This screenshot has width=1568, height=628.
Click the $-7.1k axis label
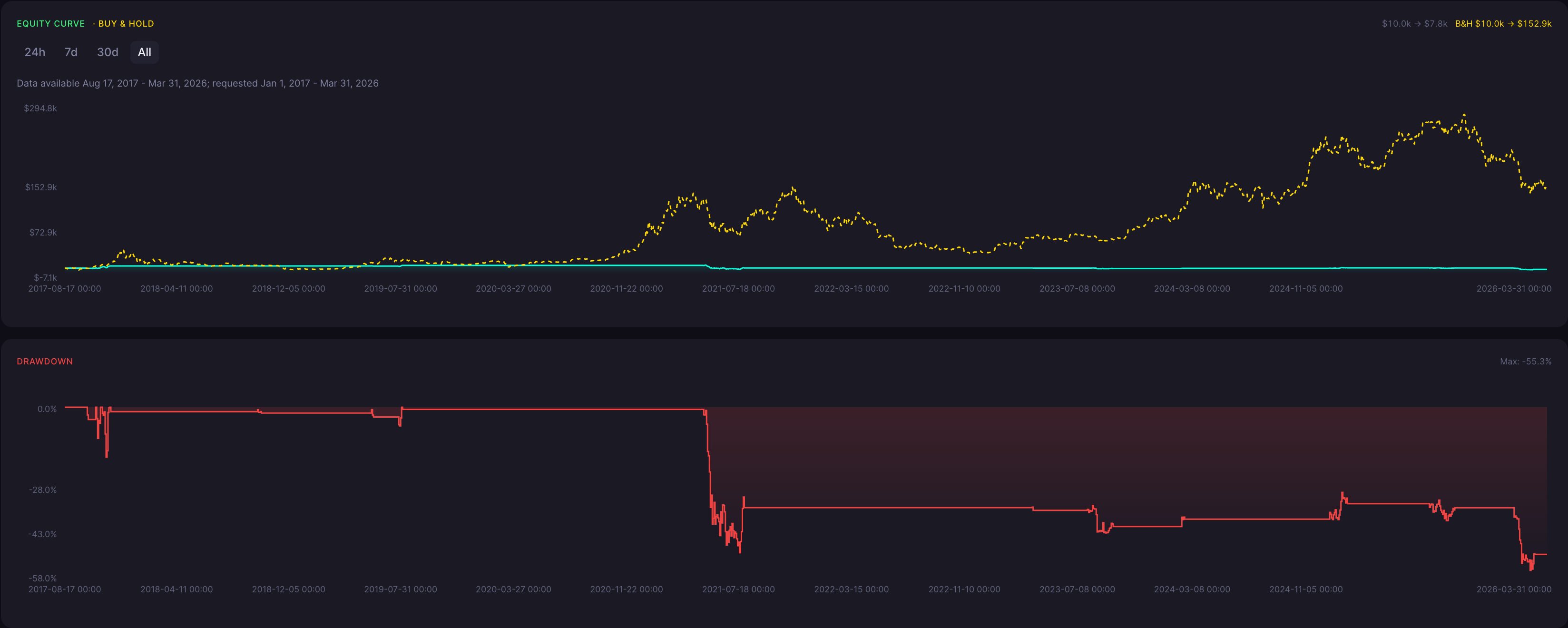45,277
